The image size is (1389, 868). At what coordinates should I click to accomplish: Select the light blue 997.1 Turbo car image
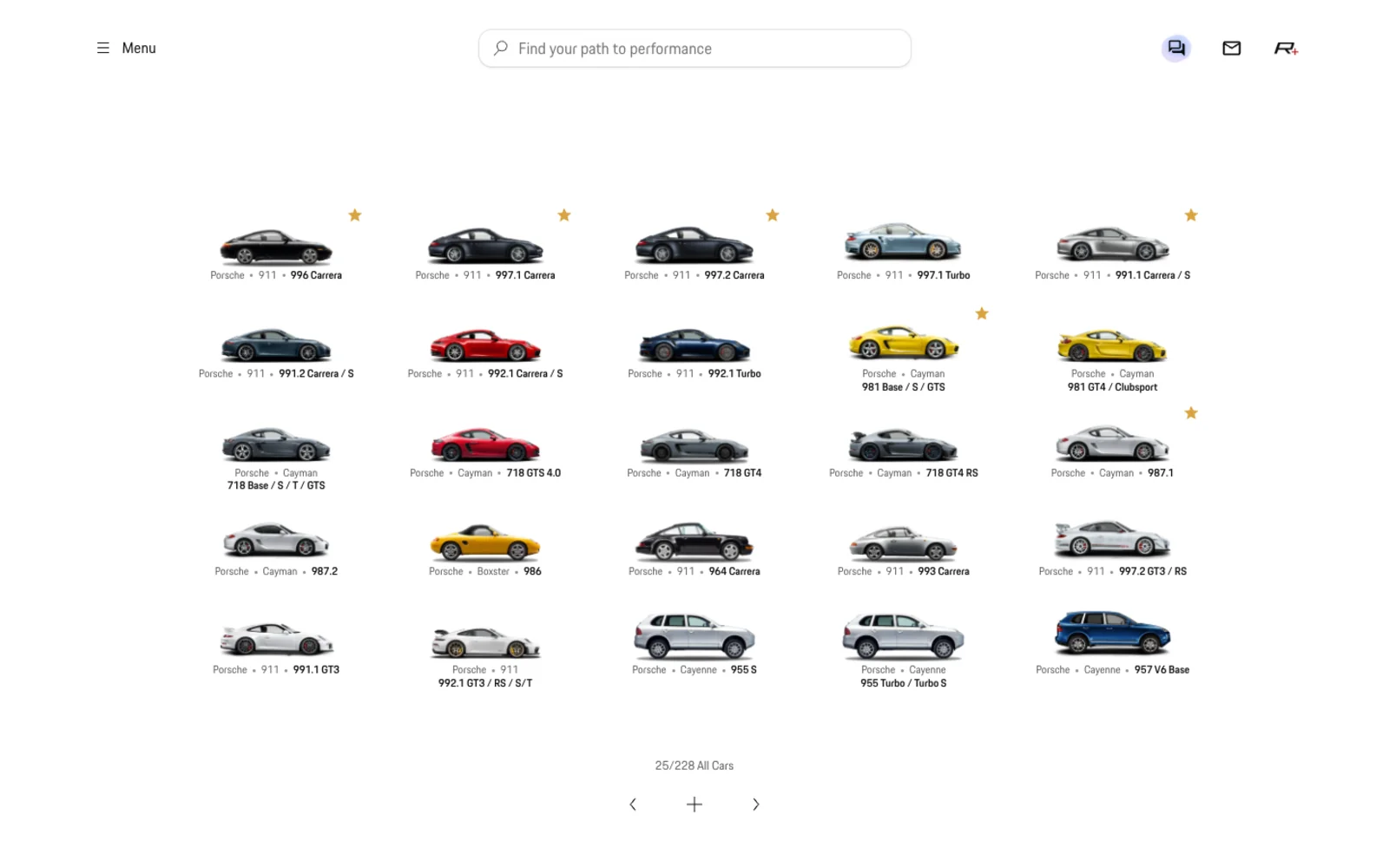pyautogui.click(x=903, y=241)
